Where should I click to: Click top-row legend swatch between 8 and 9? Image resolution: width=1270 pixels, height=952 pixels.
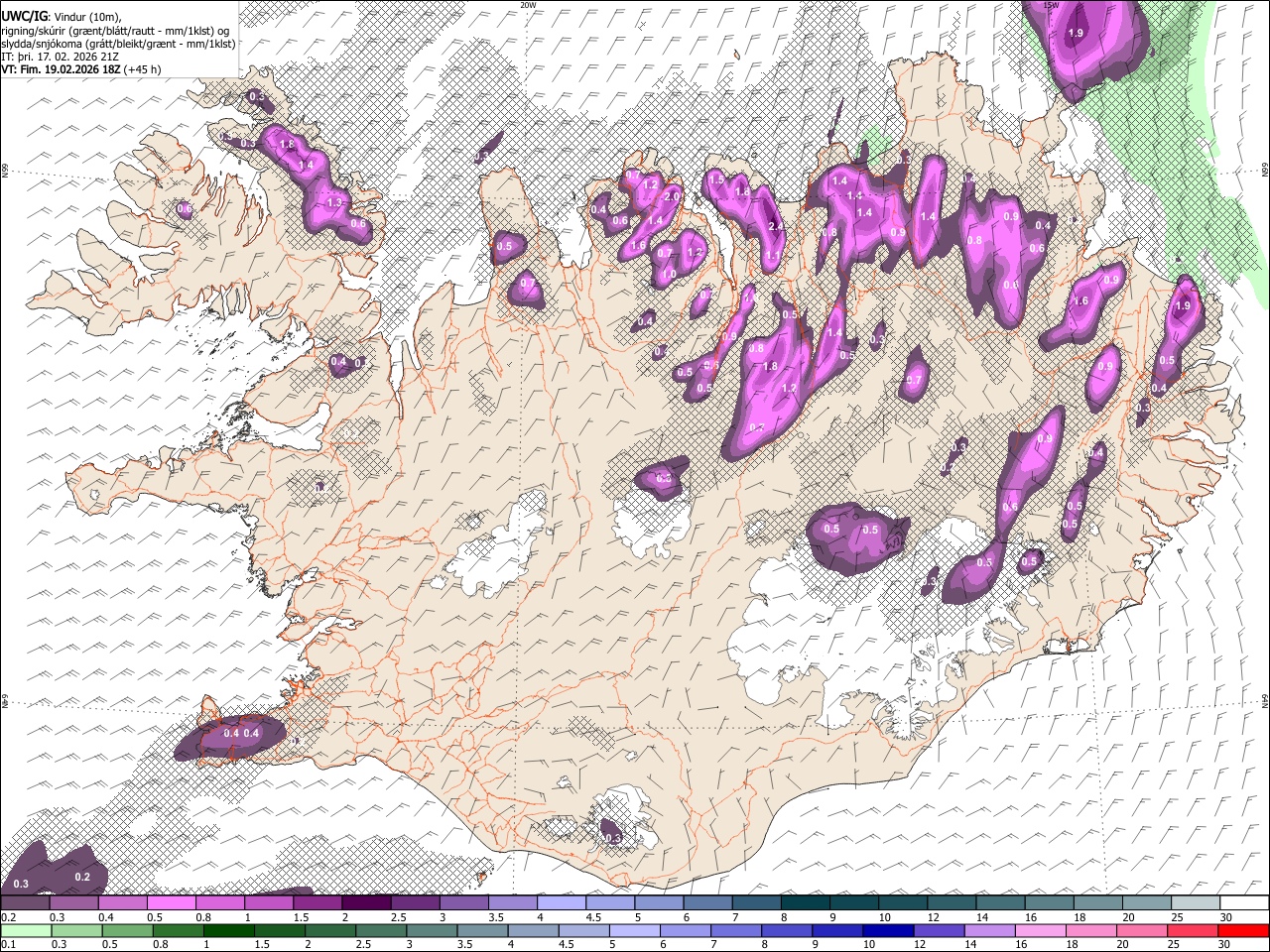[806, 902]
